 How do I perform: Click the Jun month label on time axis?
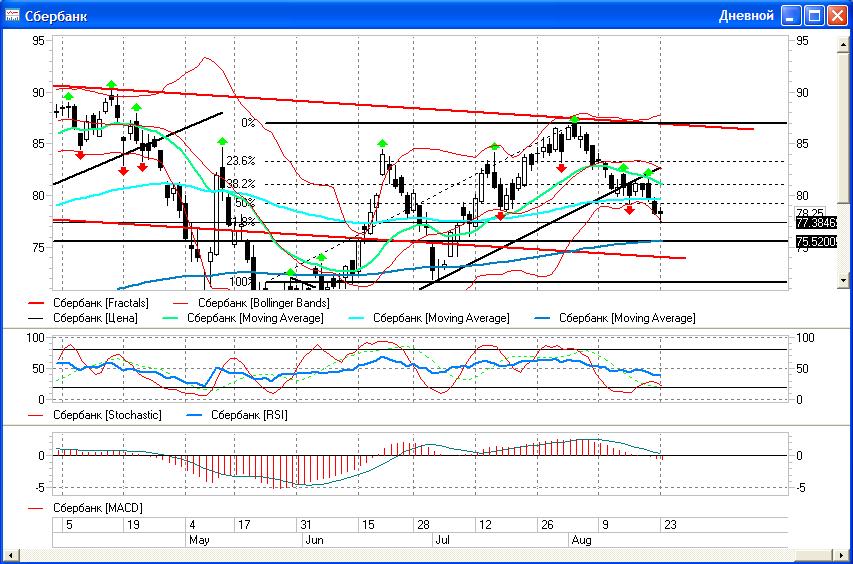pos(314,540)
